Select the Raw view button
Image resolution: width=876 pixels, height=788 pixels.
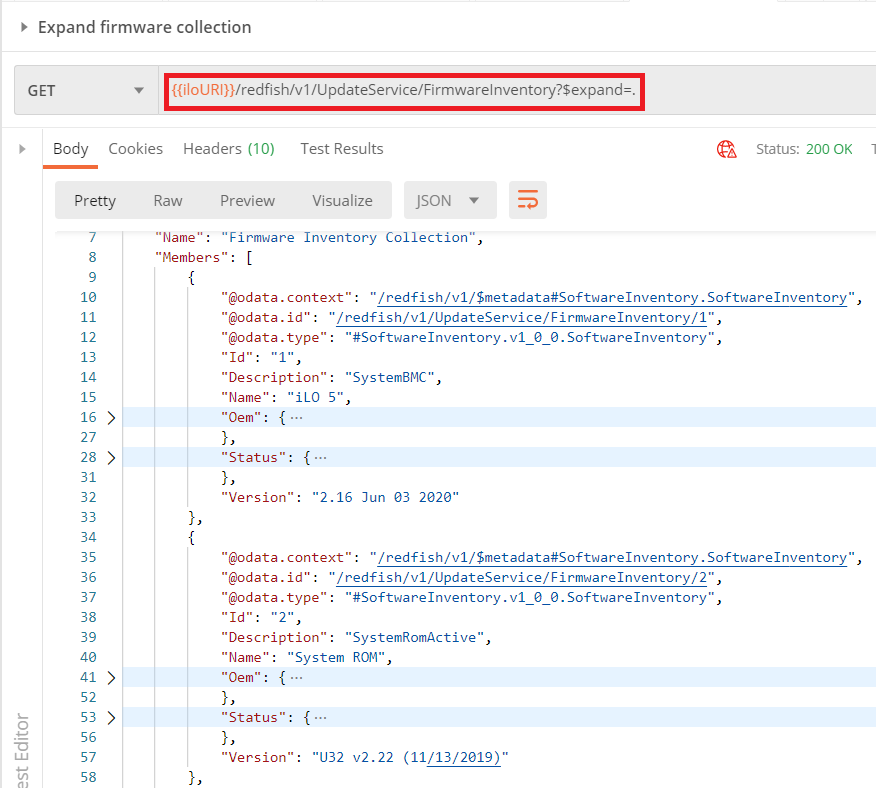pos(168,200)
